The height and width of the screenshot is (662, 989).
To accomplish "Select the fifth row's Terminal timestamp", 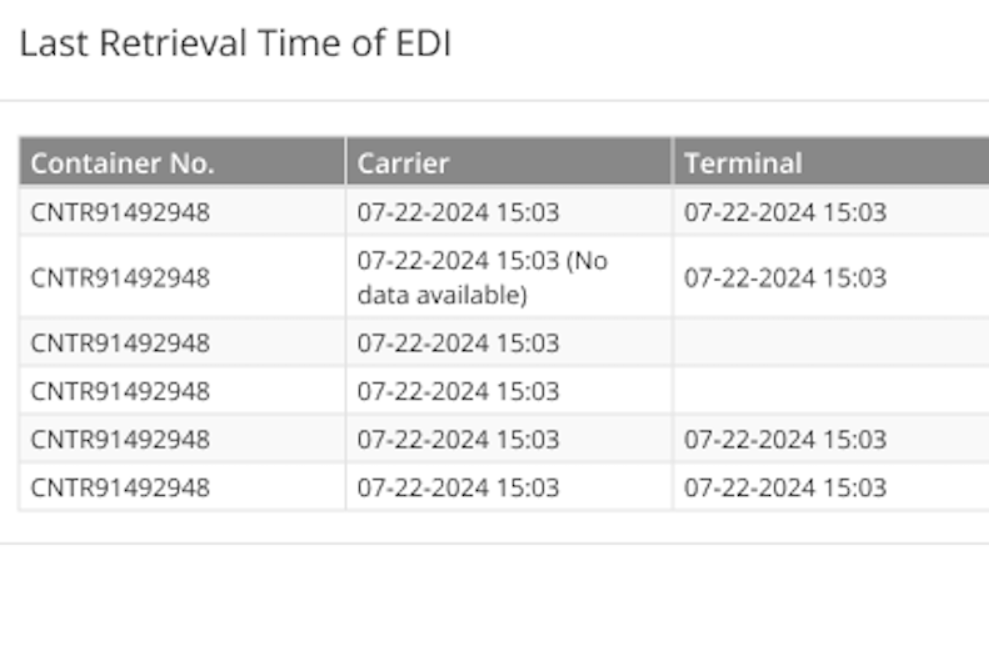I will point(785,439).
